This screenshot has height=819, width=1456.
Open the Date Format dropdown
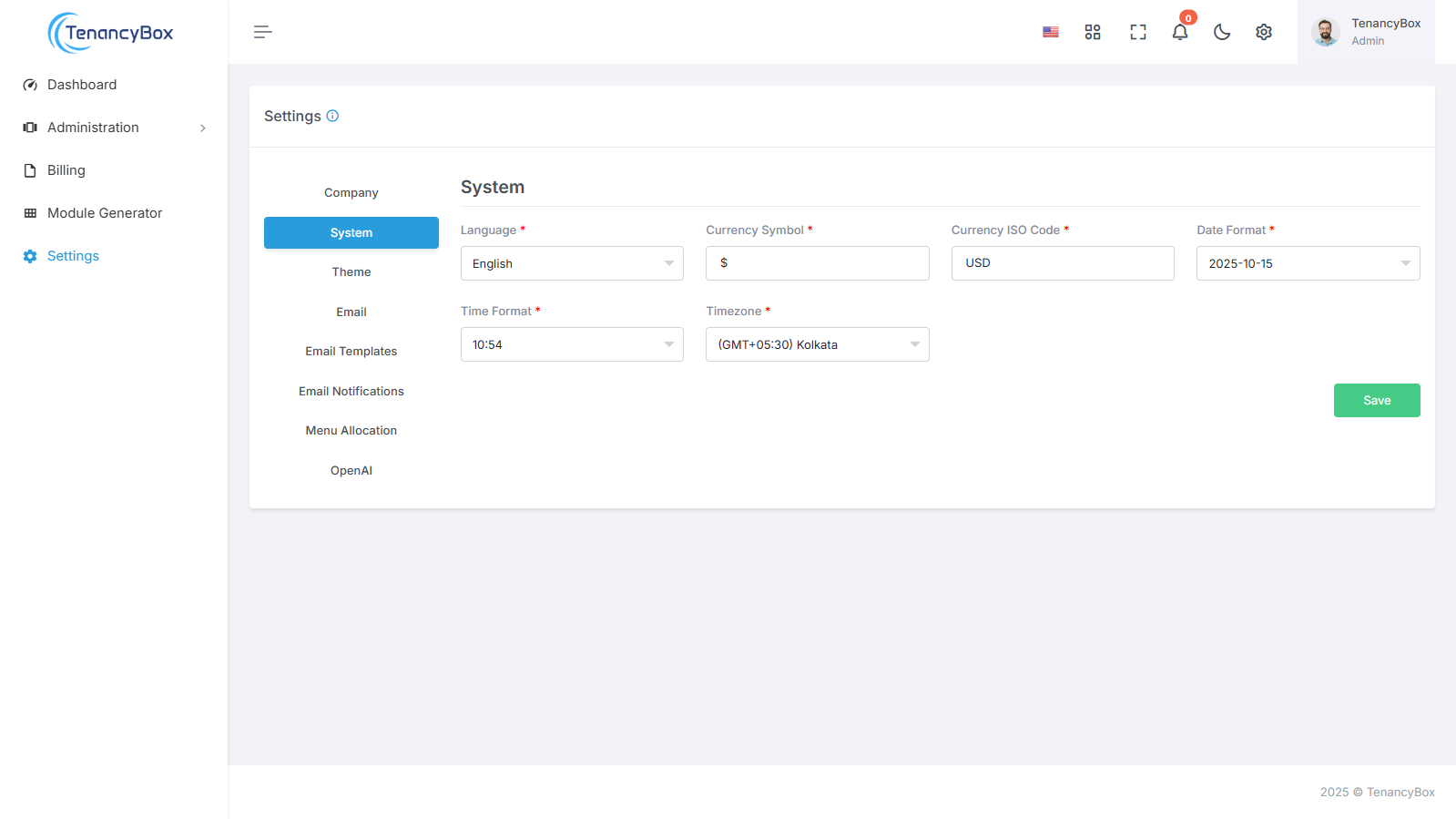coord(1307,263)
